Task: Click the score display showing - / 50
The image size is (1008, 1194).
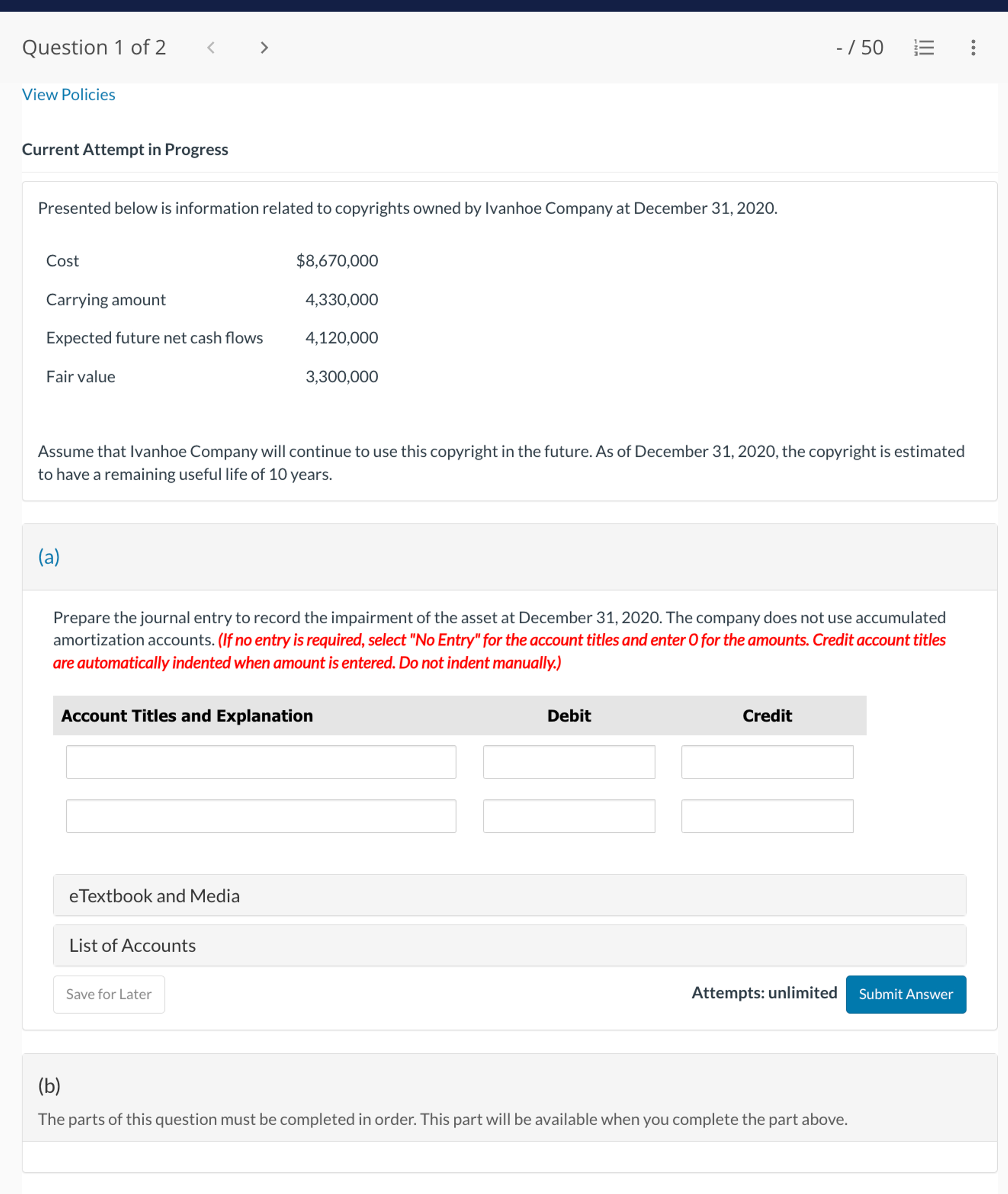Action: (859, 48)
